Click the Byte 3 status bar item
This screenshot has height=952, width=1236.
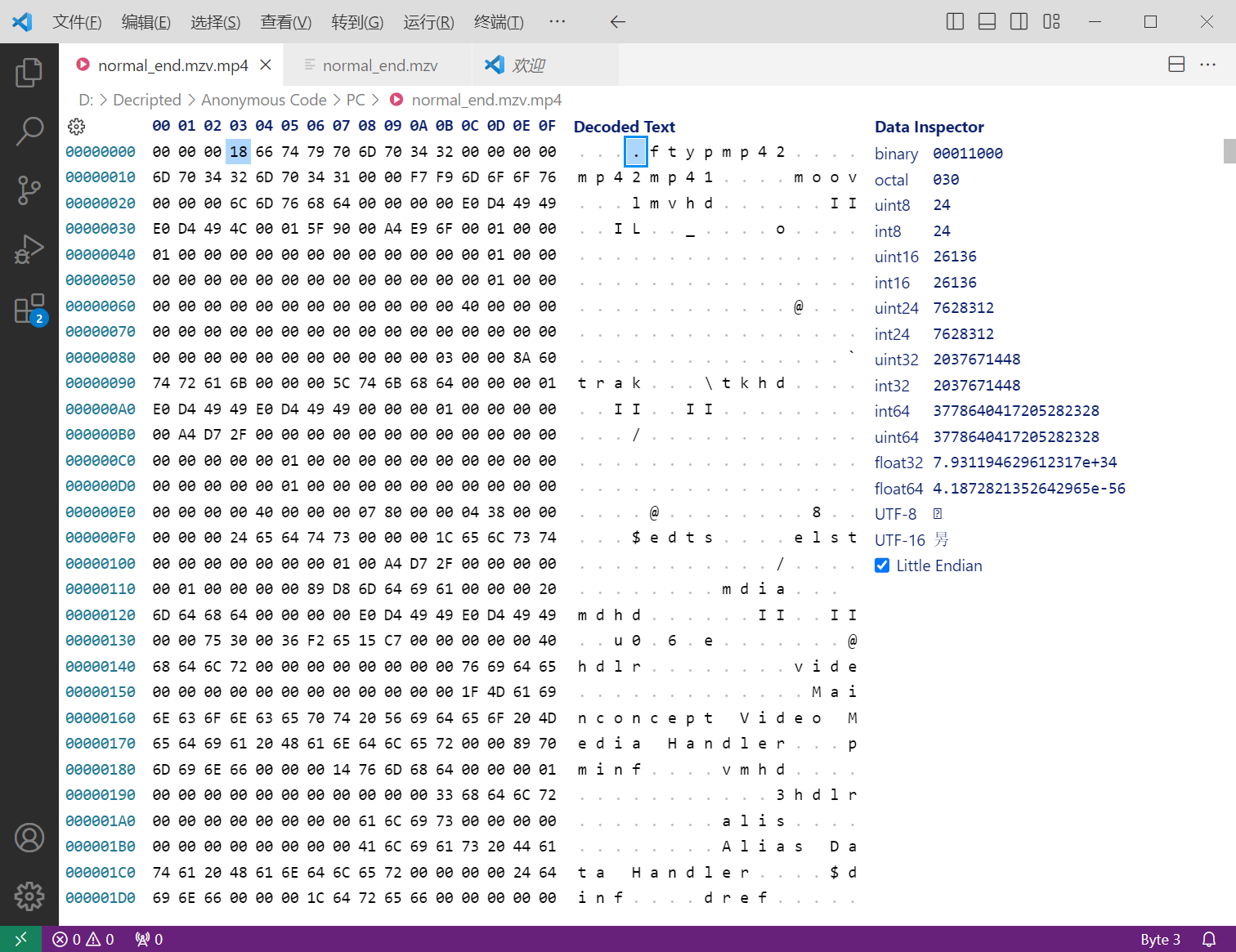1160,940
